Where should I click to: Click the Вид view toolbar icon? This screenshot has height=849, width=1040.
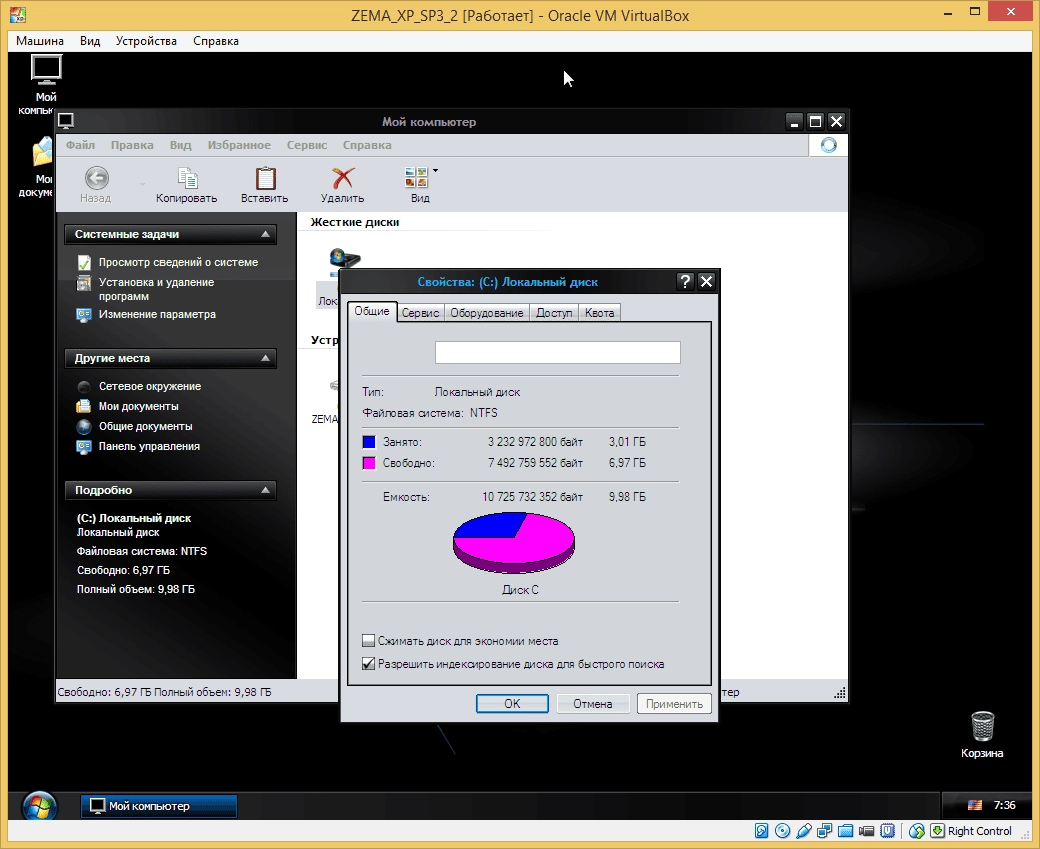coord(417,177)
